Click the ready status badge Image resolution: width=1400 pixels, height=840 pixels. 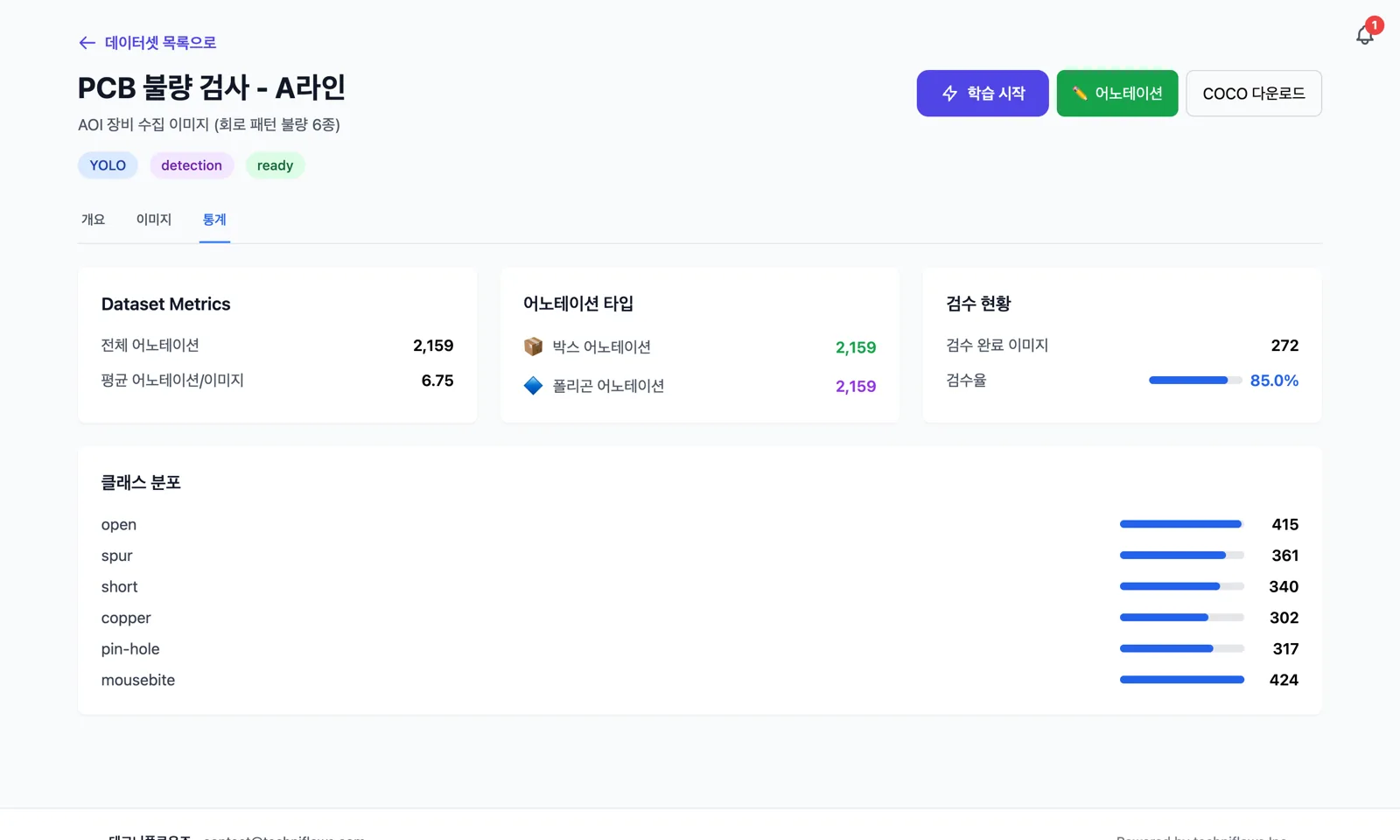pos(275,165)
